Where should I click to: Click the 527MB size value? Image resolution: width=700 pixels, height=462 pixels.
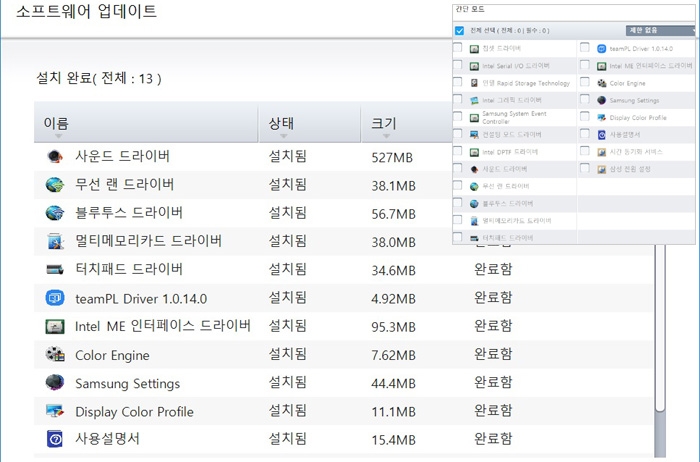point(392,158)
